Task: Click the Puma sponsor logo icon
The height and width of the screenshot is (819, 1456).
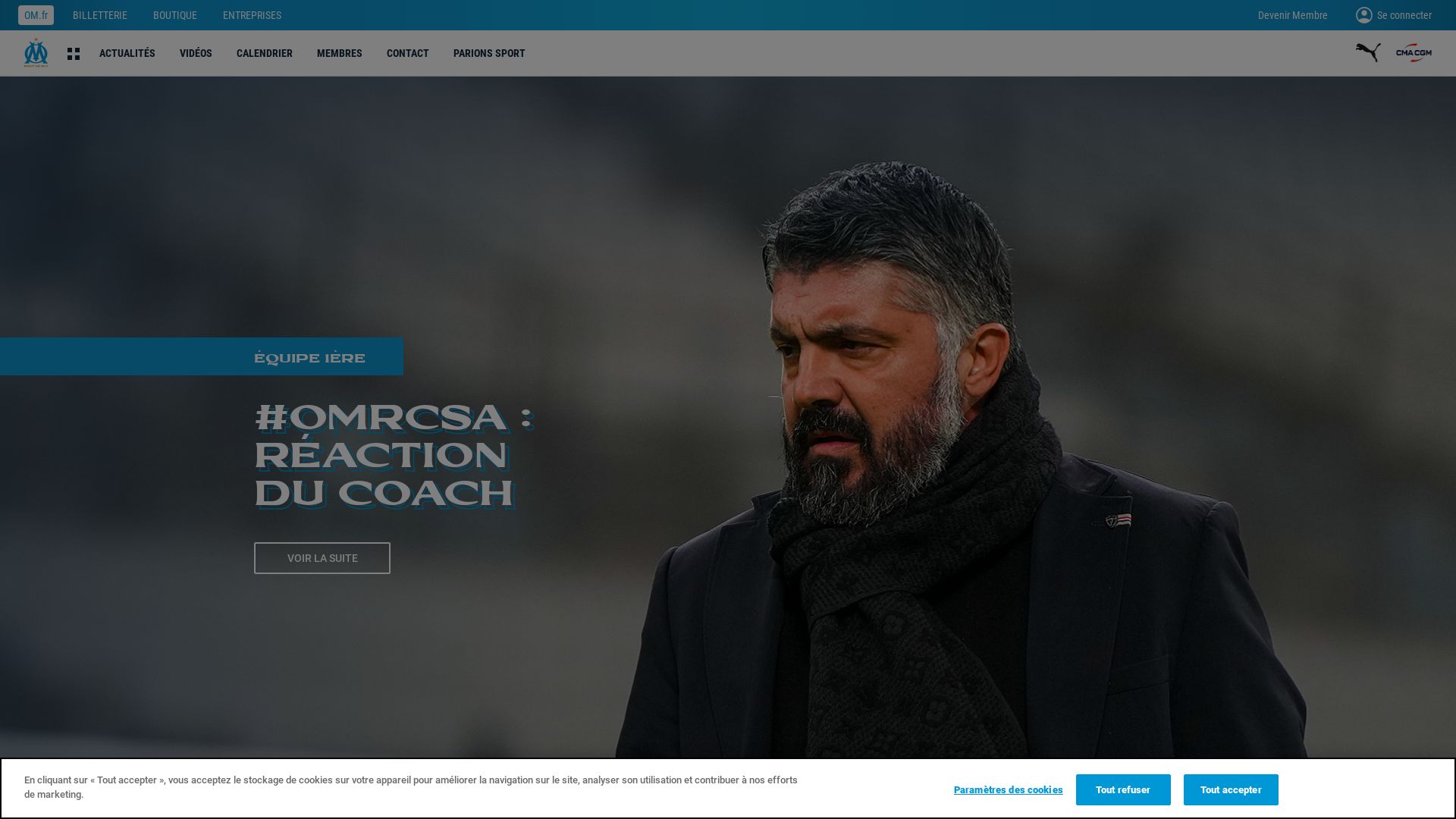Action: 1368,52
